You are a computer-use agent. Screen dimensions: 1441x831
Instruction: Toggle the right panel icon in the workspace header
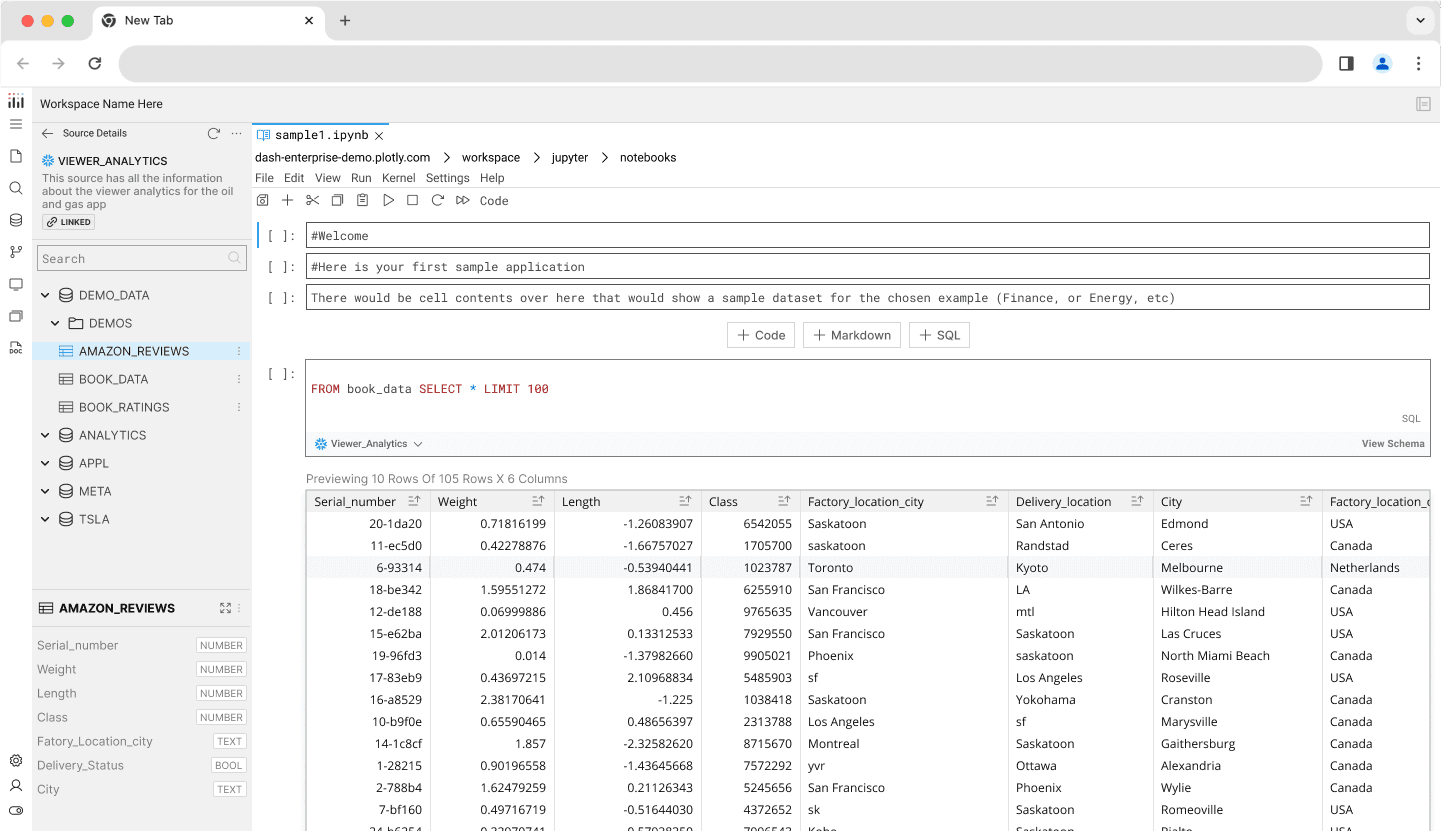[x=1423, y=104]
